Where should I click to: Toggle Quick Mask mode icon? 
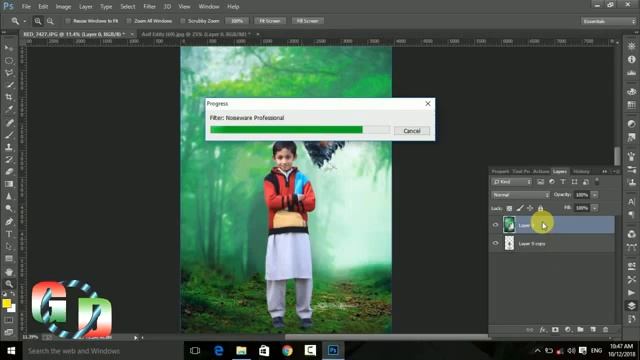click(x=9, y=320)
